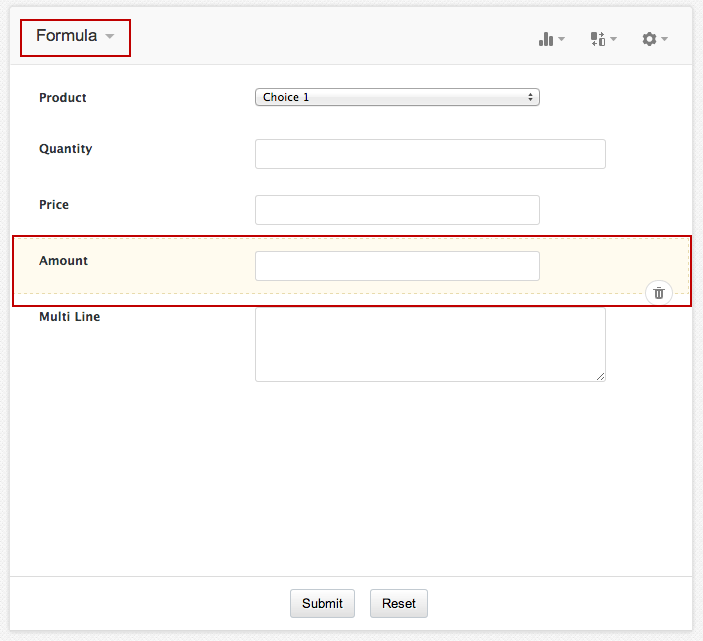This screenshot has width=703, height=641.
Task: Click the arrow beside the bar chart icon
Action: point(562,40)
